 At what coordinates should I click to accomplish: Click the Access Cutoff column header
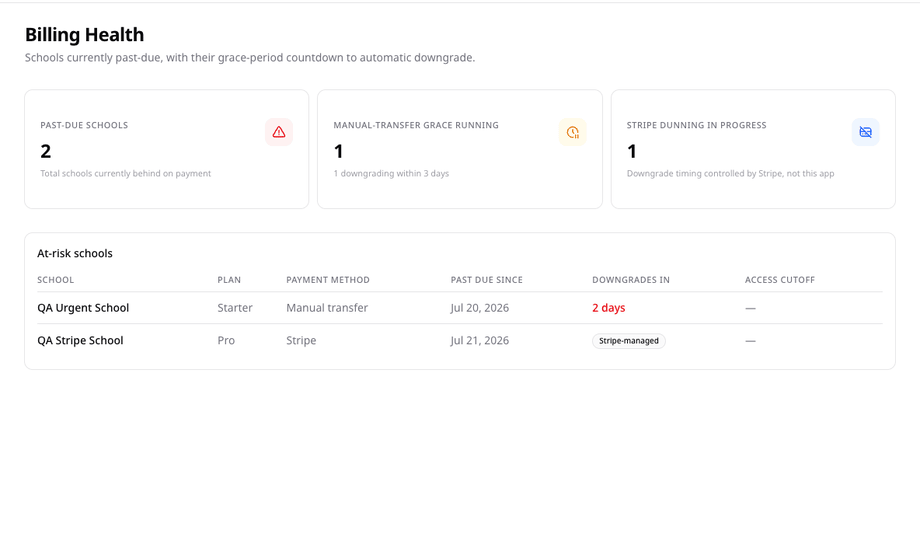(x=780, y=280)
